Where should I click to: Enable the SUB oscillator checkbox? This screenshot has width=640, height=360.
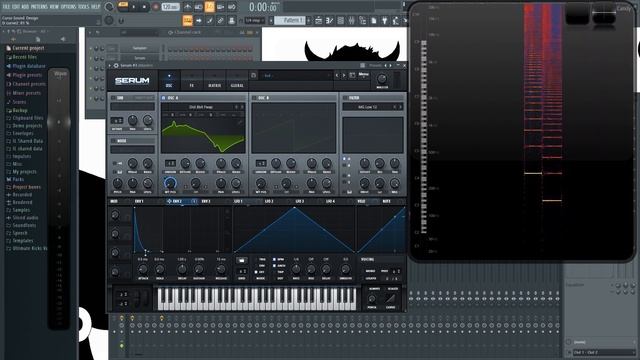point(113,98)
